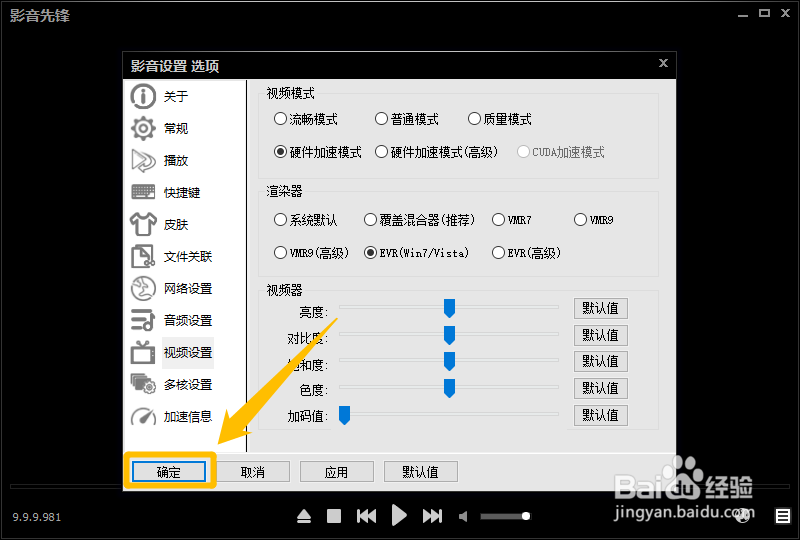The height and width of the screenshot is (540, 800).
Task: Click the eject/open file player button
Action: tap(304, 517)
